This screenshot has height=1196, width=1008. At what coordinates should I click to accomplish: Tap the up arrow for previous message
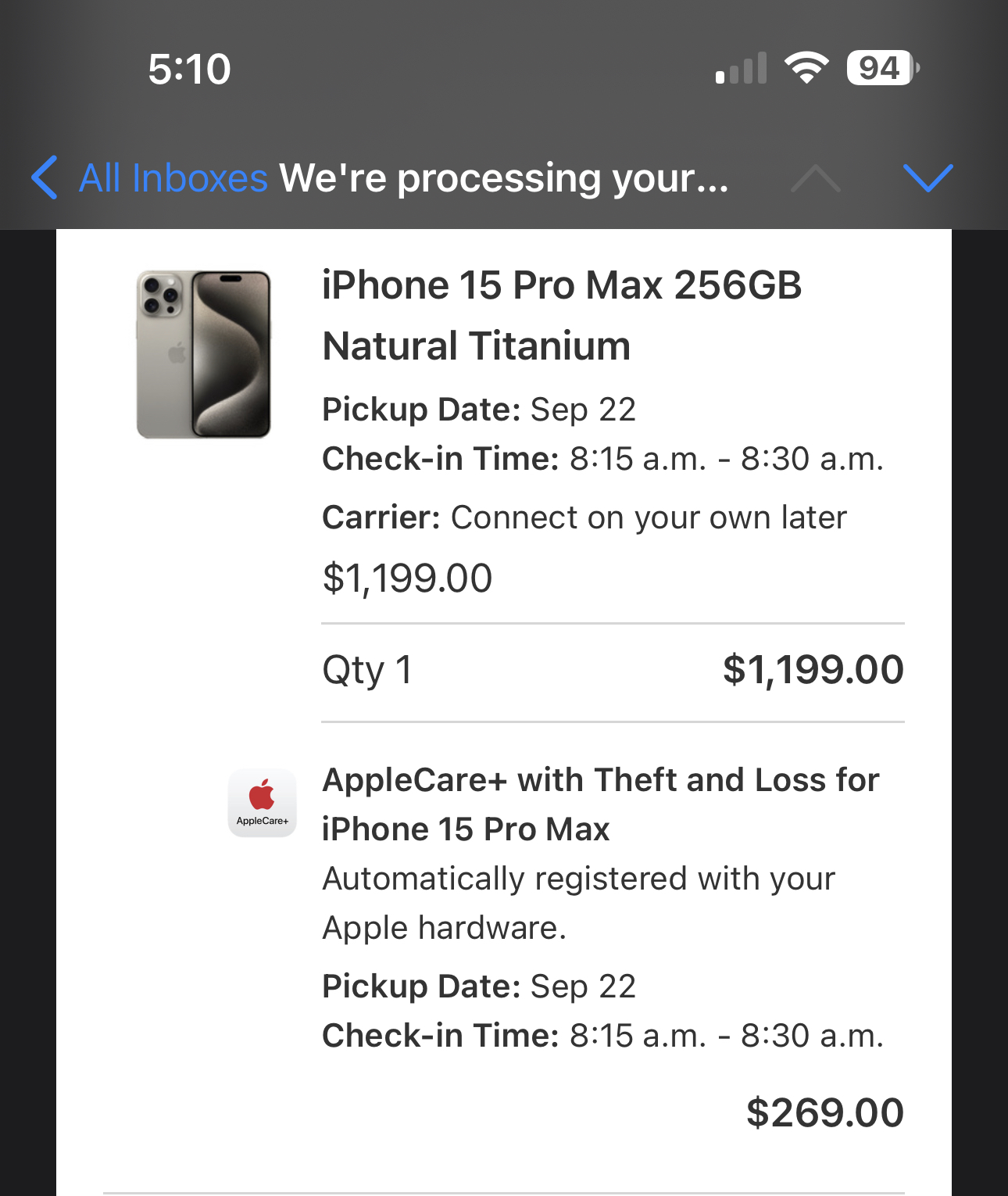[815, 178]
